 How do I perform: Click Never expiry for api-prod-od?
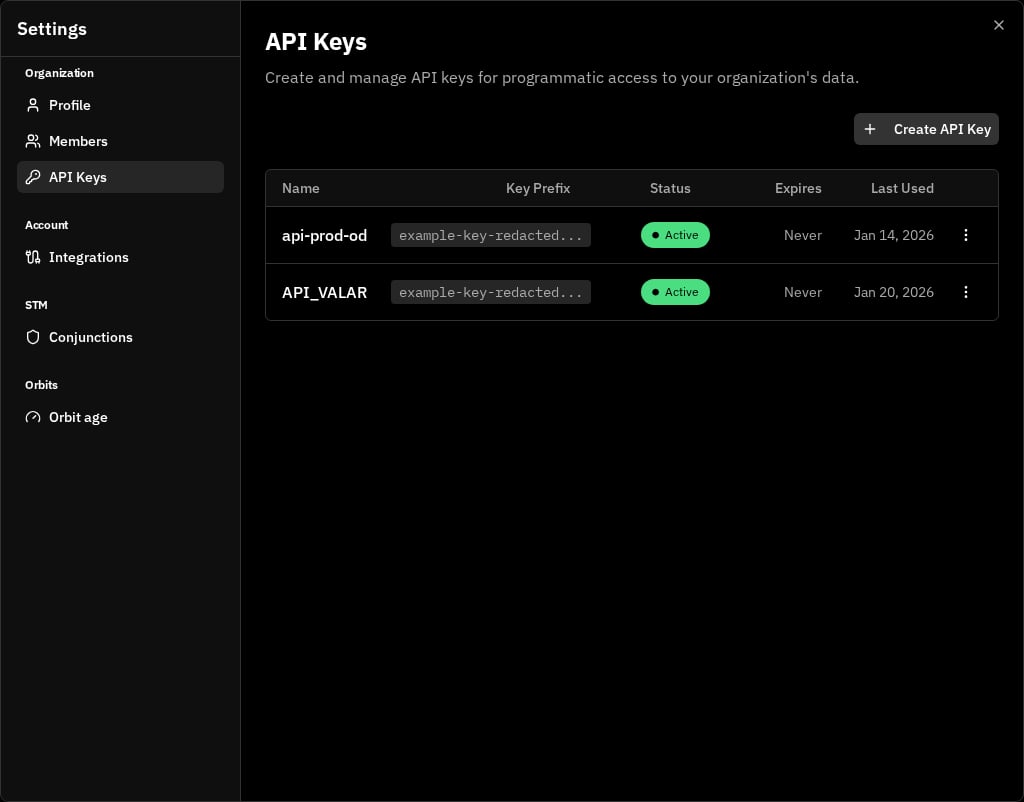pos(803,235)
